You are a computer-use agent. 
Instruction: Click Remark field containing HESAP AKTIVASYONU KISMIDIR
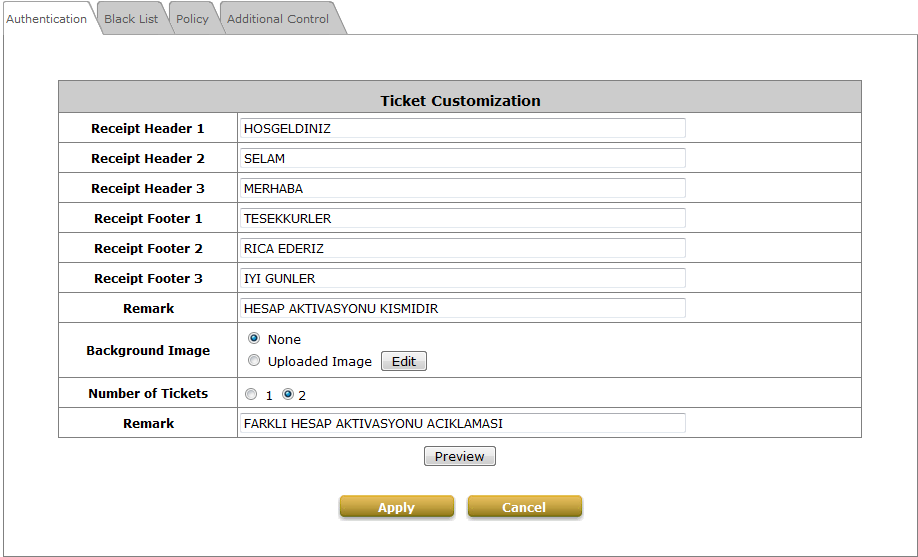coord(462,308)
